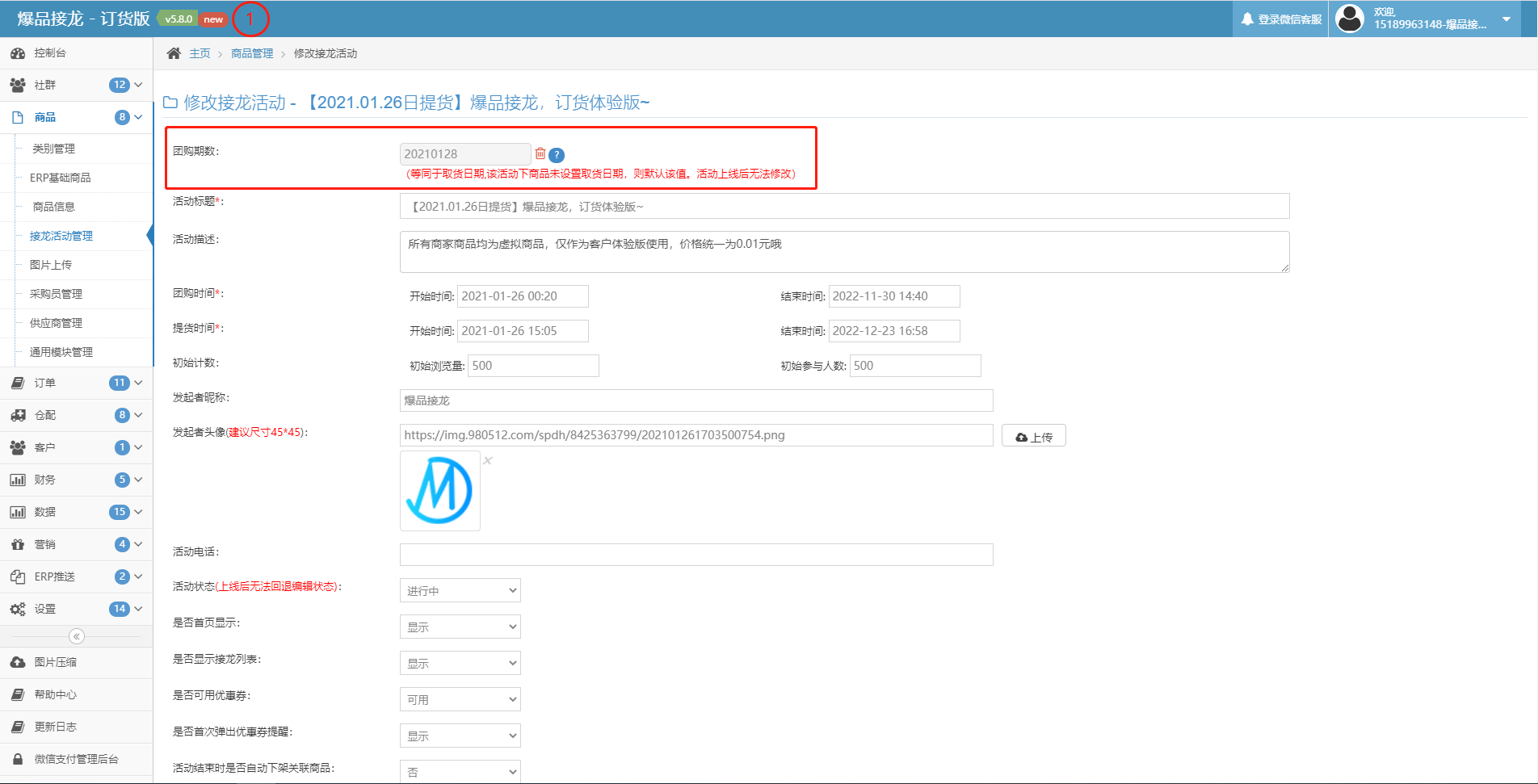Image resolution: width=1538 pixels, height=784 pixels.
Task: Click the 提货时间 结束时间 field
Action: coord(894,331)
